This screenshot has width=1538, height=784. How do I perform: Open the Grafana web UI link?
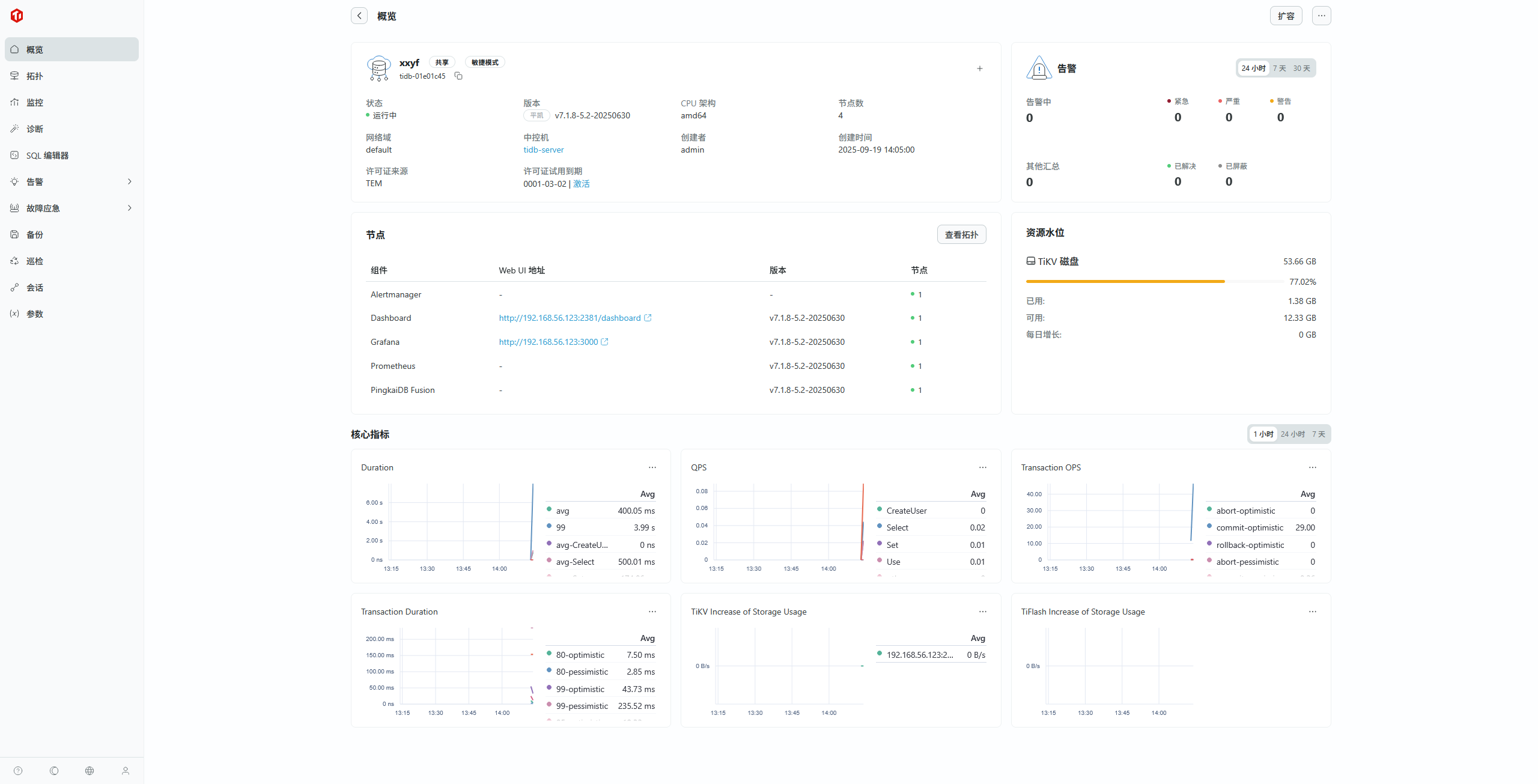pyautogui.click(x=549, y=342)
